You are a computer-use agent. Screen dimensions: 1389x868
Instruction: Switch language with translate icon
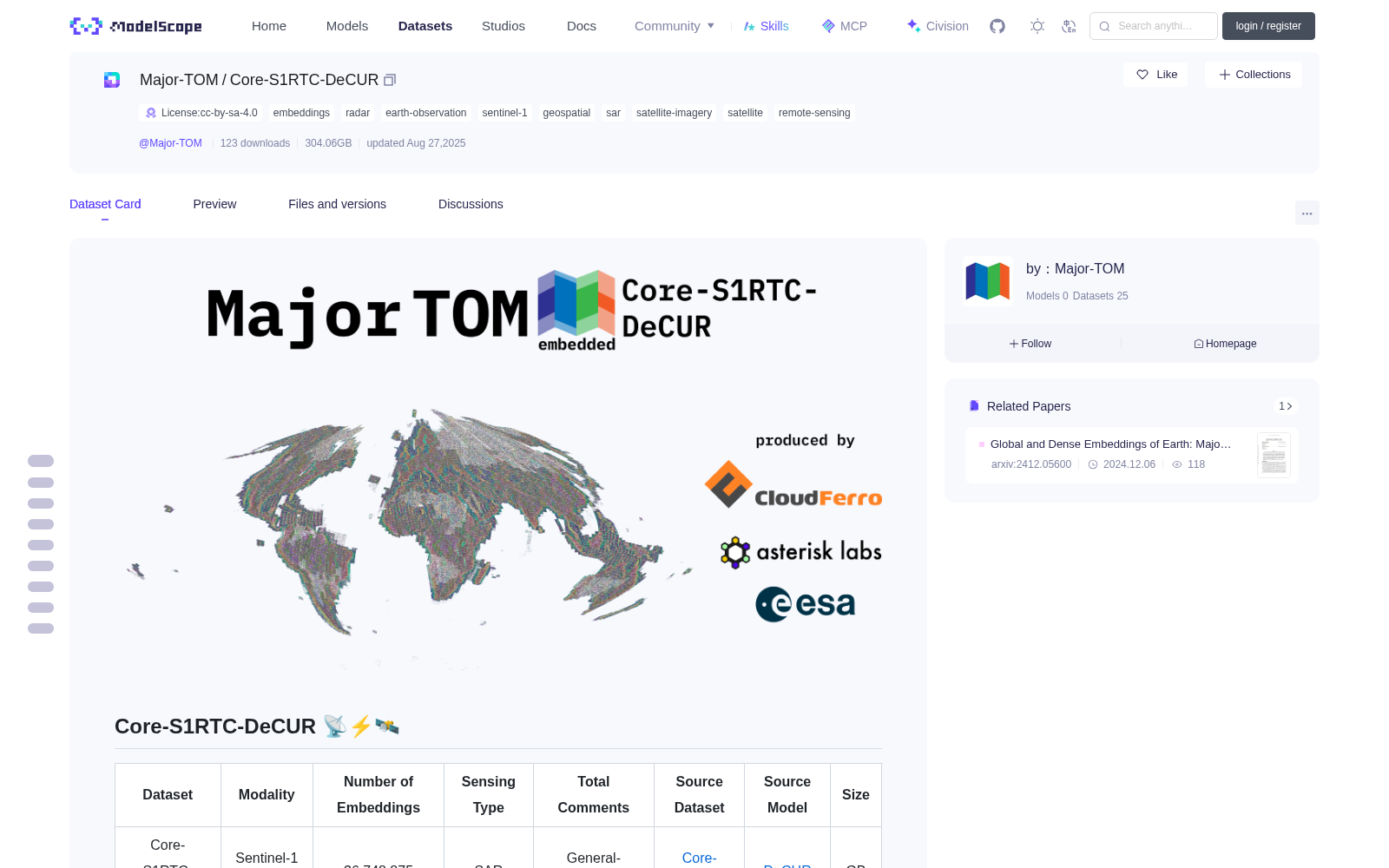pos(1070,26)
